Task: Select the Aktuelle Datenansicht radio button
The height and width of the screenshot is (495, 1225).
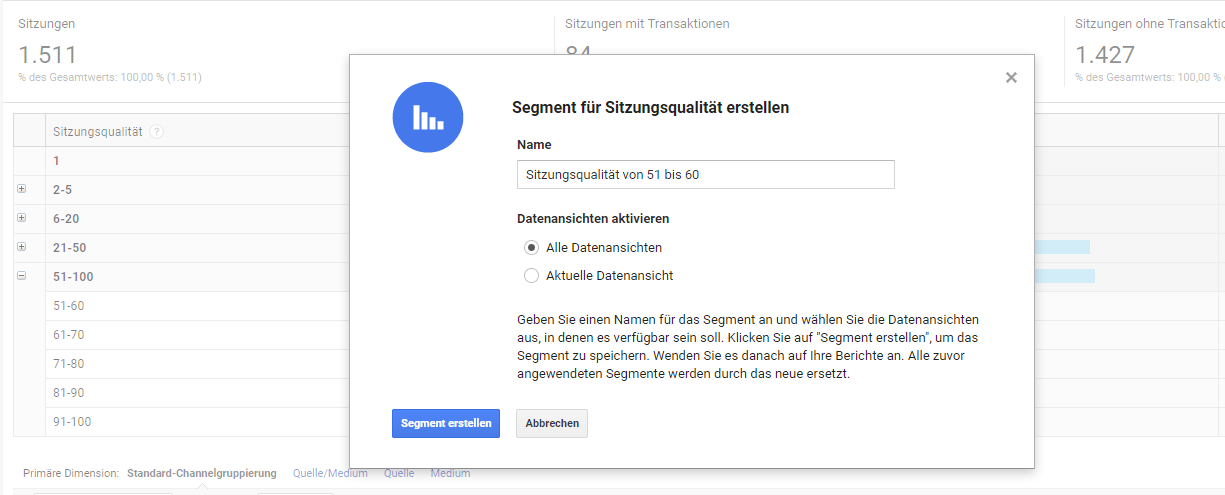Action: click(x=531, y=275)
